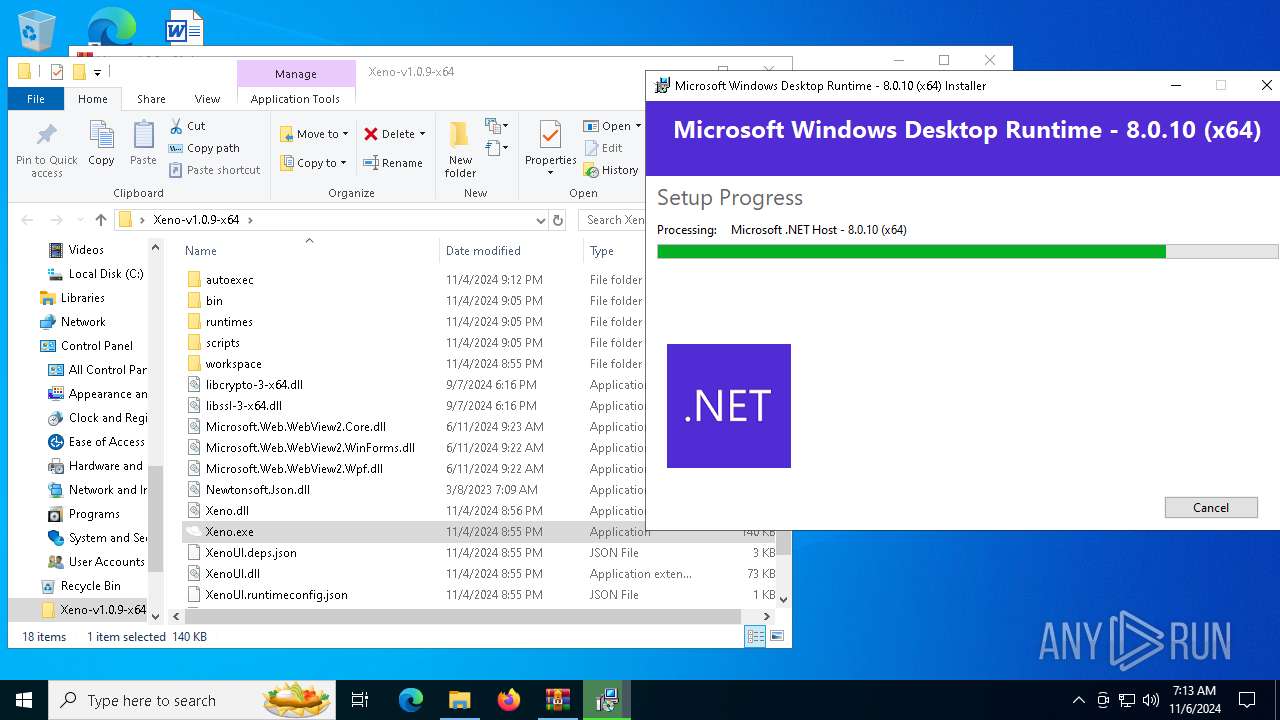This screenshot has height=720, width=1280.
Task: Cancel the .NET Runtime installation
Action: 1211,507
